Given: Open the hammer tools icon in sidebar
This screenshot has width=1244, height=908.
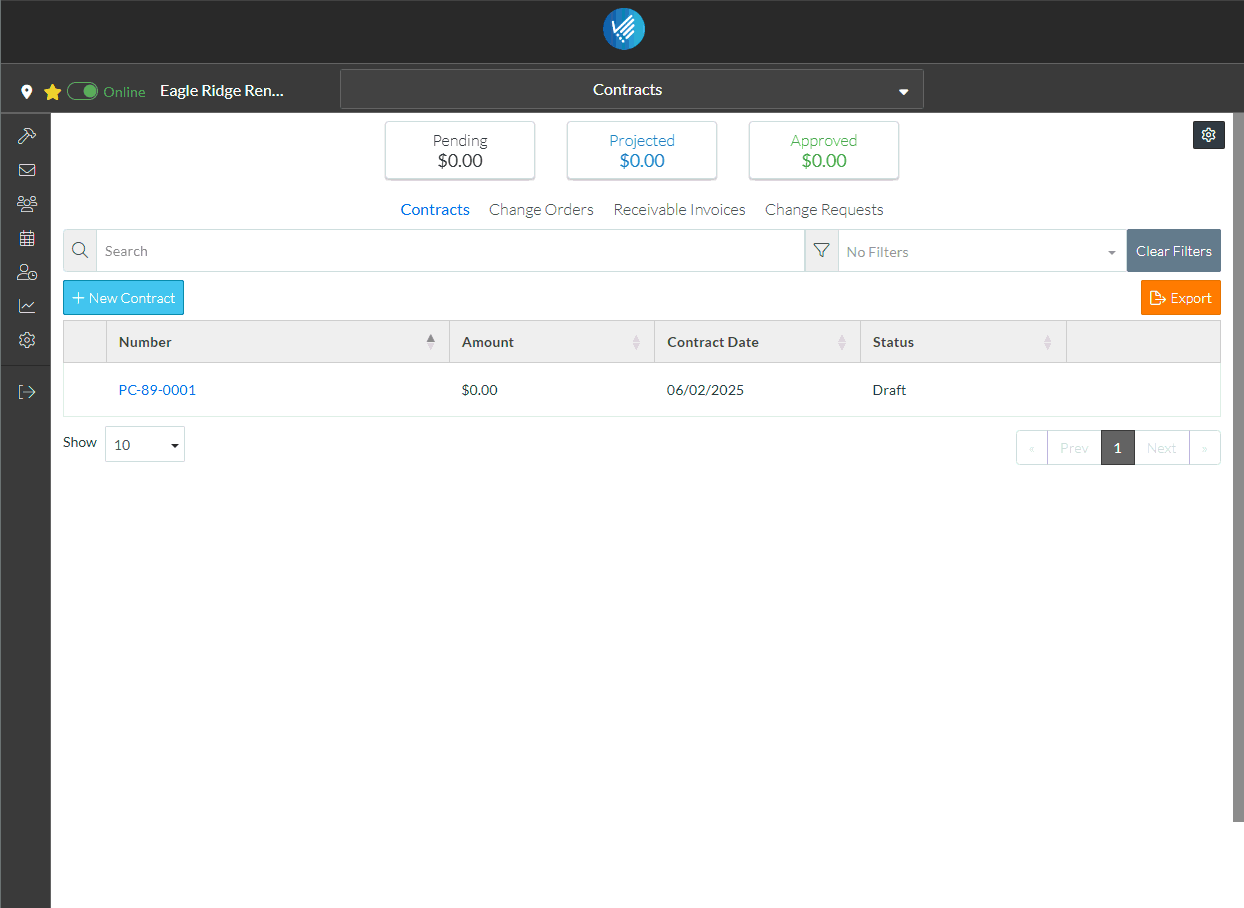Looking at the screenshot, I should pos(27,136).
